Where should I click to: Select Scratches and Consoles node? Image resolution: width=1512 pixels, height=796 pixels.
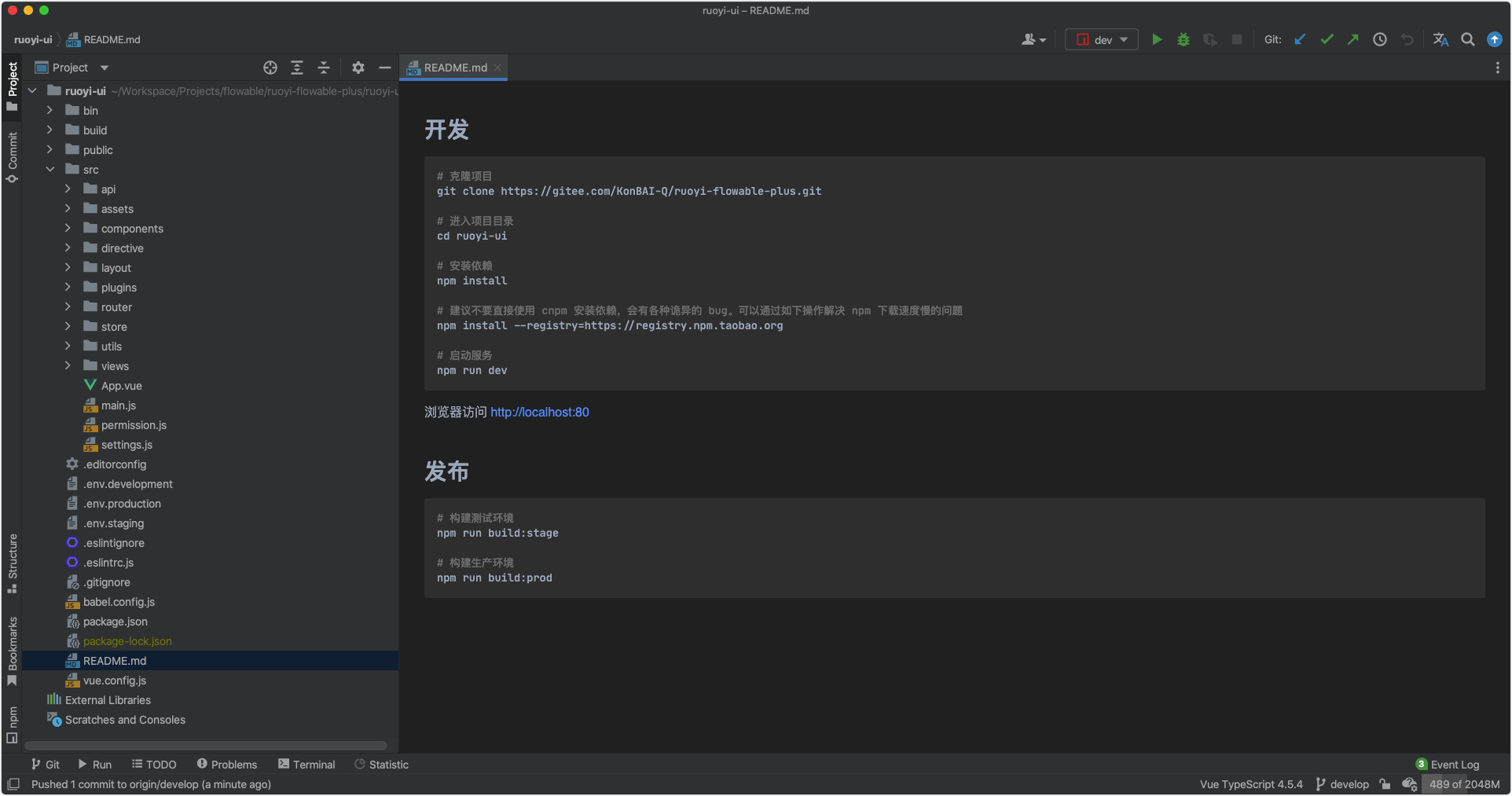(125, 720)
